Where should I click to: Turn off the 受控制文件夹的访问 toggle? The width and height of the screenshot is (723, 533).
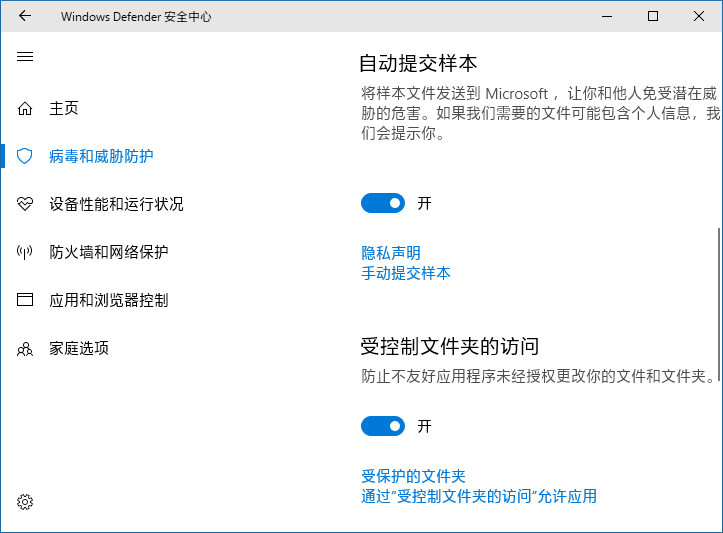[x=383, y=426]
